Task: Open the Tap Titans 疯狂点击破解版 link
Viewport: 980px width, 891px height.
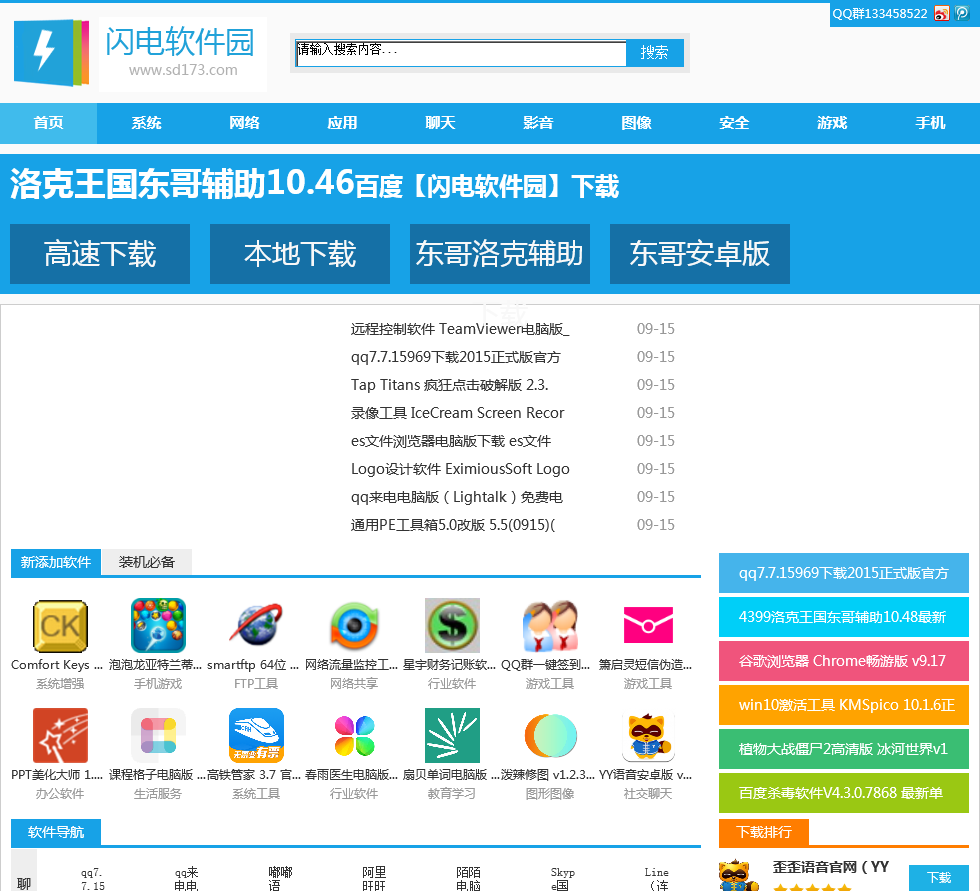Action: [449, 385]
